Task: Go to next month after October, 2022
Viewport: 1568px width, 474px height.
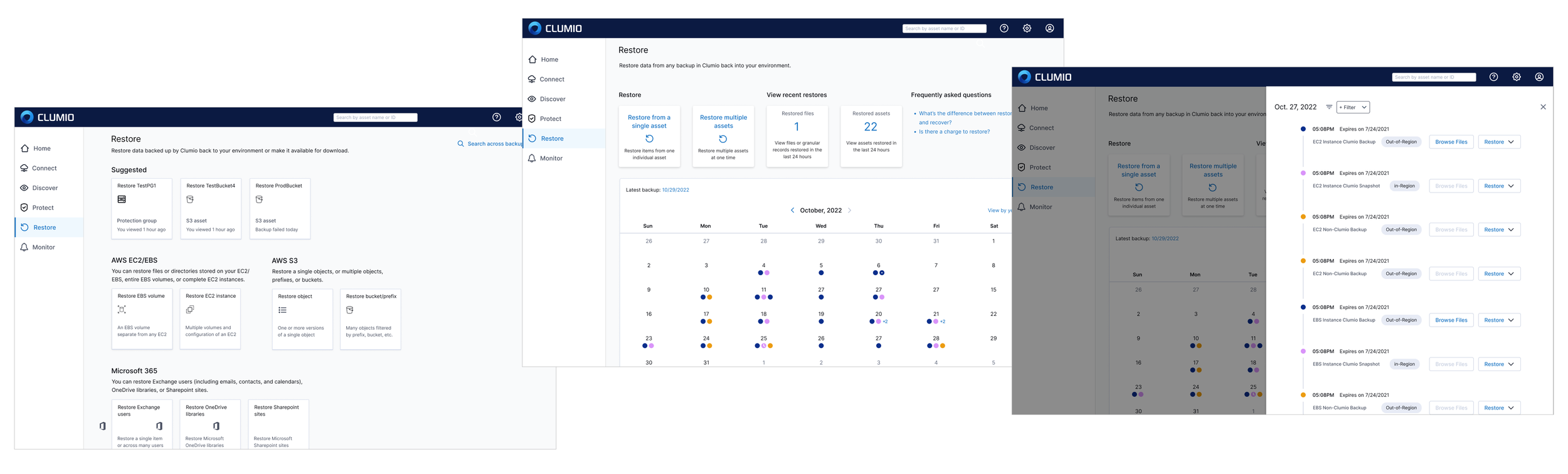Action: pyautogui.click(x=850, y=211)
